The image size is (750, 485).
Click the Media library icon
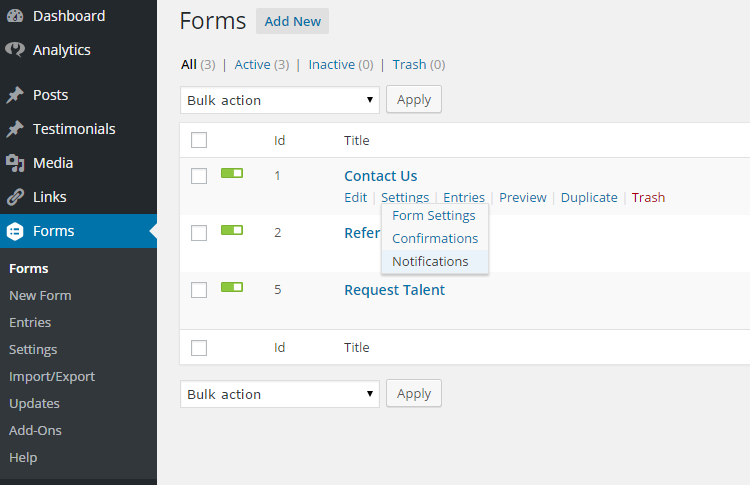15,163
